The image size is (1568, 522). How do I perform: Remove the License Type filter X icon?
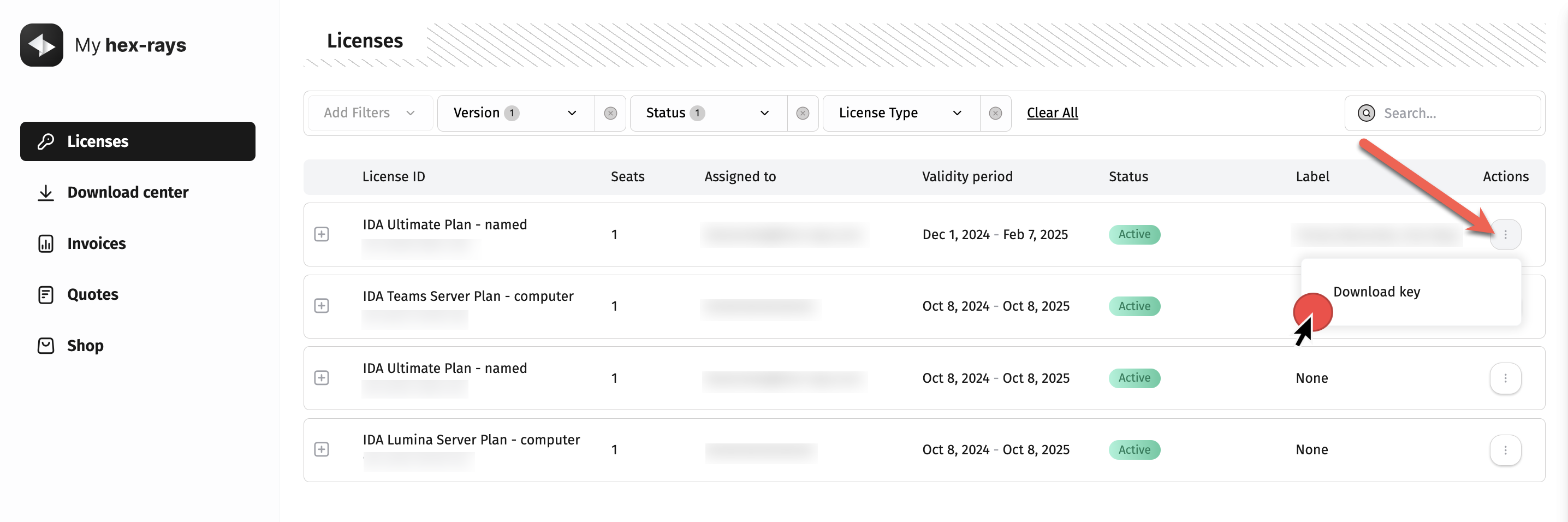pyautogui.click(x=995, y=113)
